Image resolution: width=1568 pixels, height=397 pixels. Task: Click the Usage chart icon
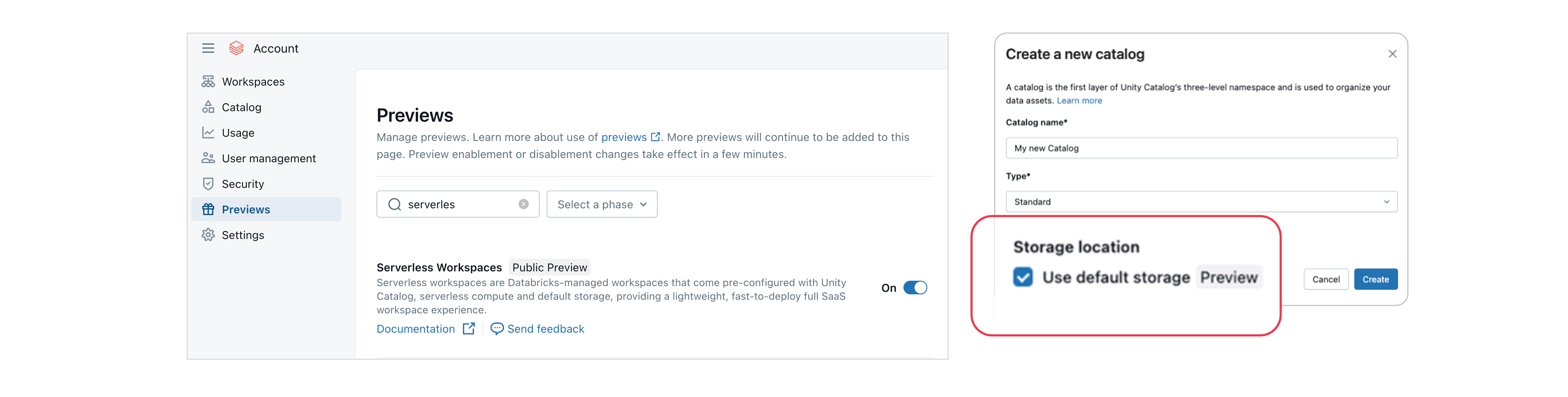coord(208,133)
